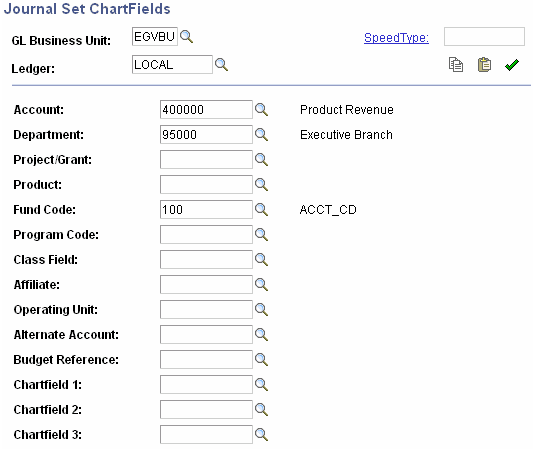Click the green checkmark validate icon

512,65
